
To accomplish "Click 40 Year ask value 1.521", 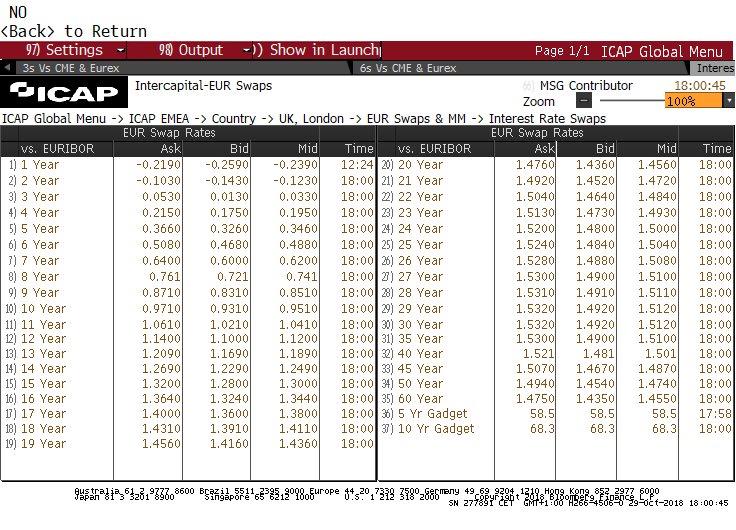I will (538, 353).
